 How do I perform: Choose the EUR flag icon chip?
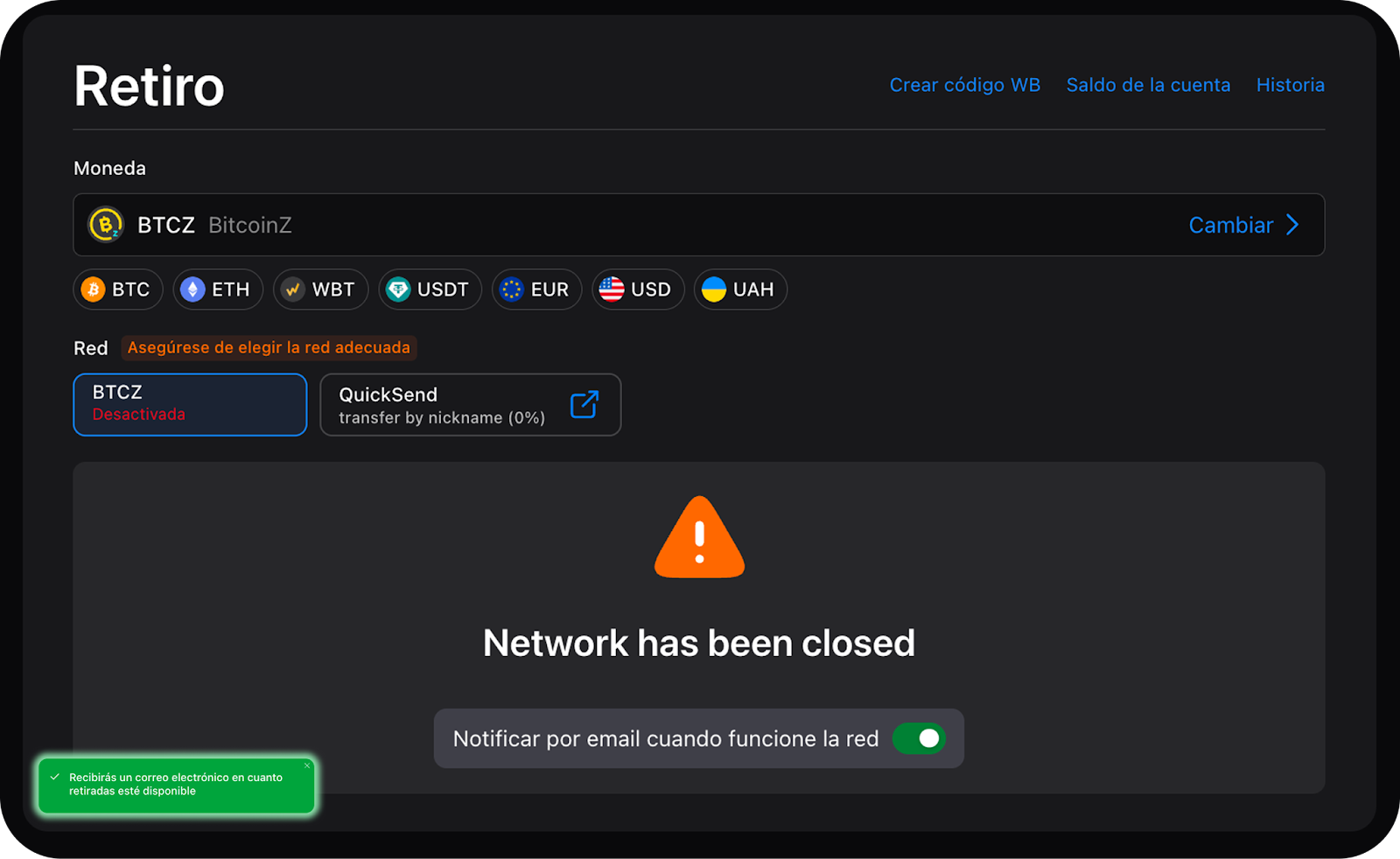point(536,290)
